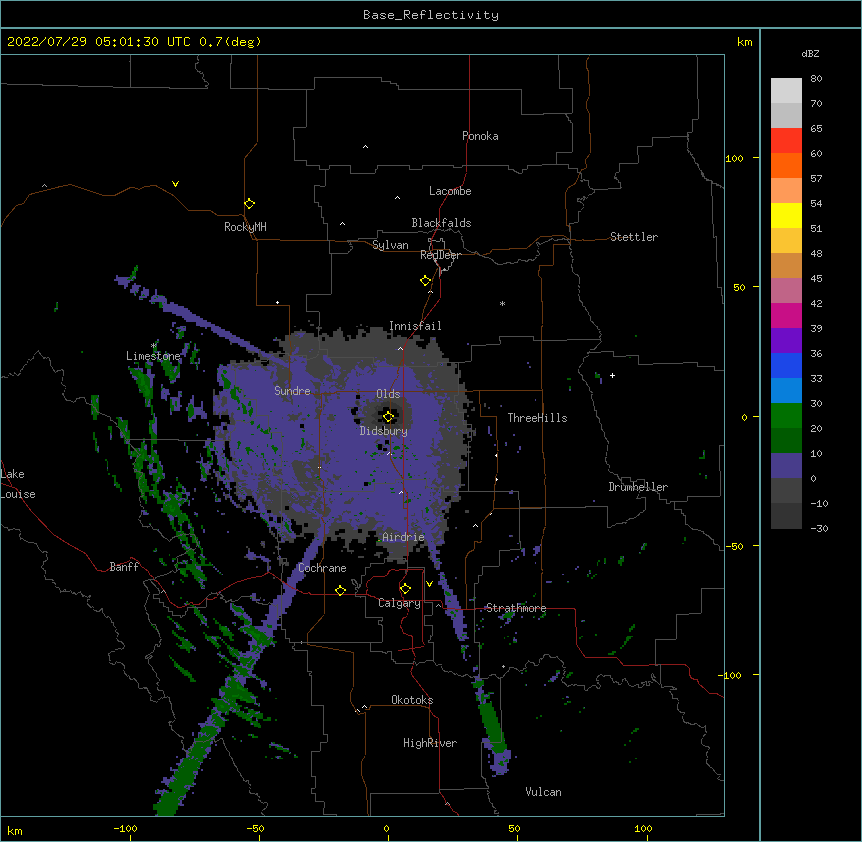862x842 pixels.
Task: Pick the purple 36-39 dBZ legend swatch
Action: (x=786, y=341)
